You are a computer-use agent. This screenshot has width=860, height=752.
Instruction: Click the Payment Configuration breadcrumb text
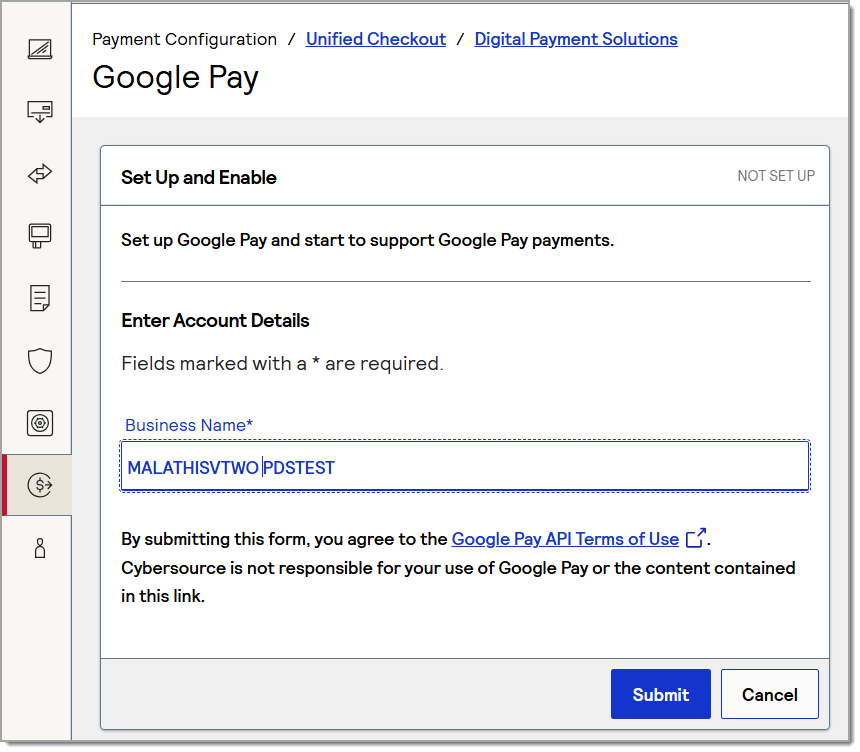click(184, 39)
